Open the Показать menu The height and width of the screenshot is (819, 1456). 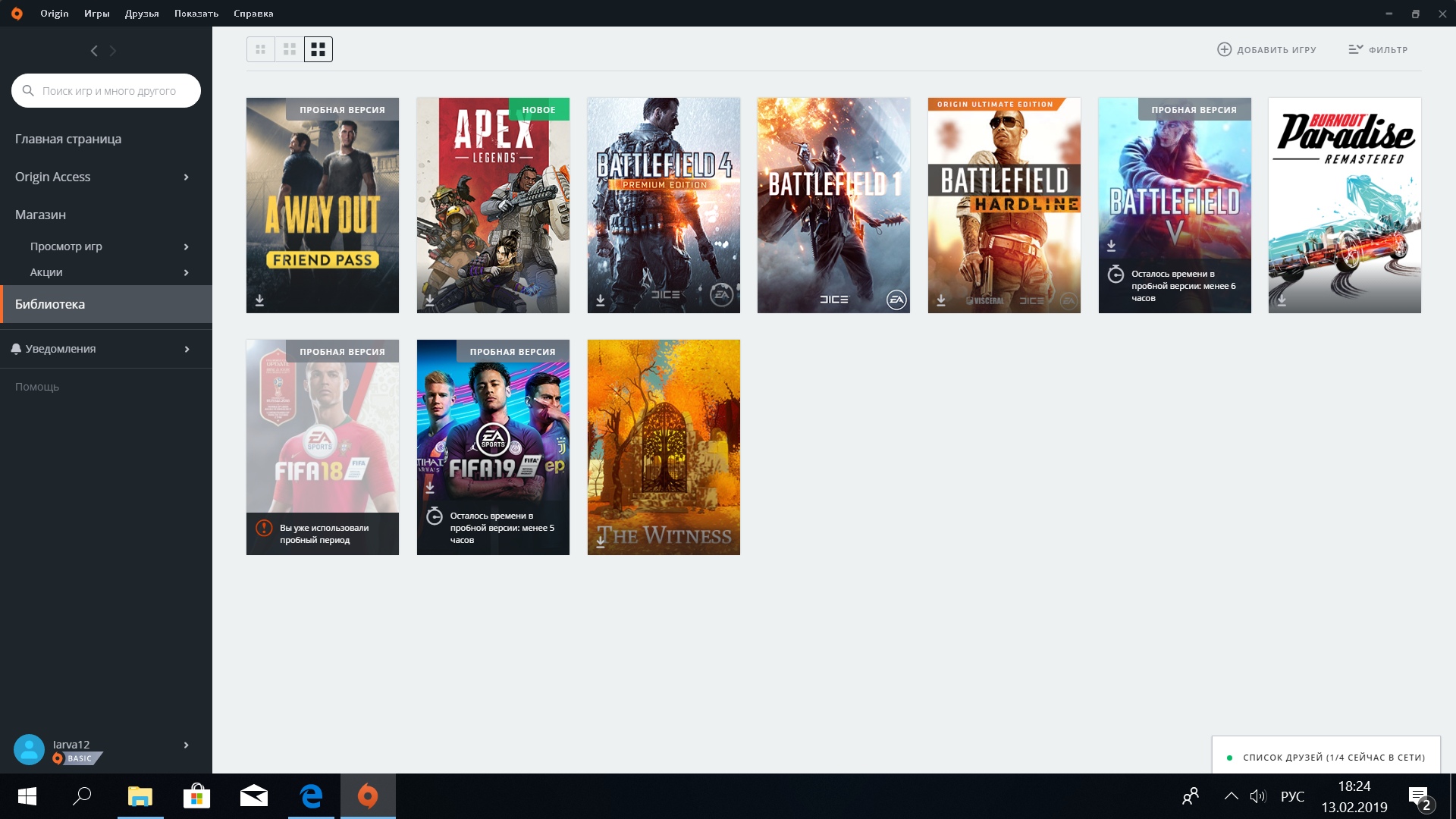point(196,13)
